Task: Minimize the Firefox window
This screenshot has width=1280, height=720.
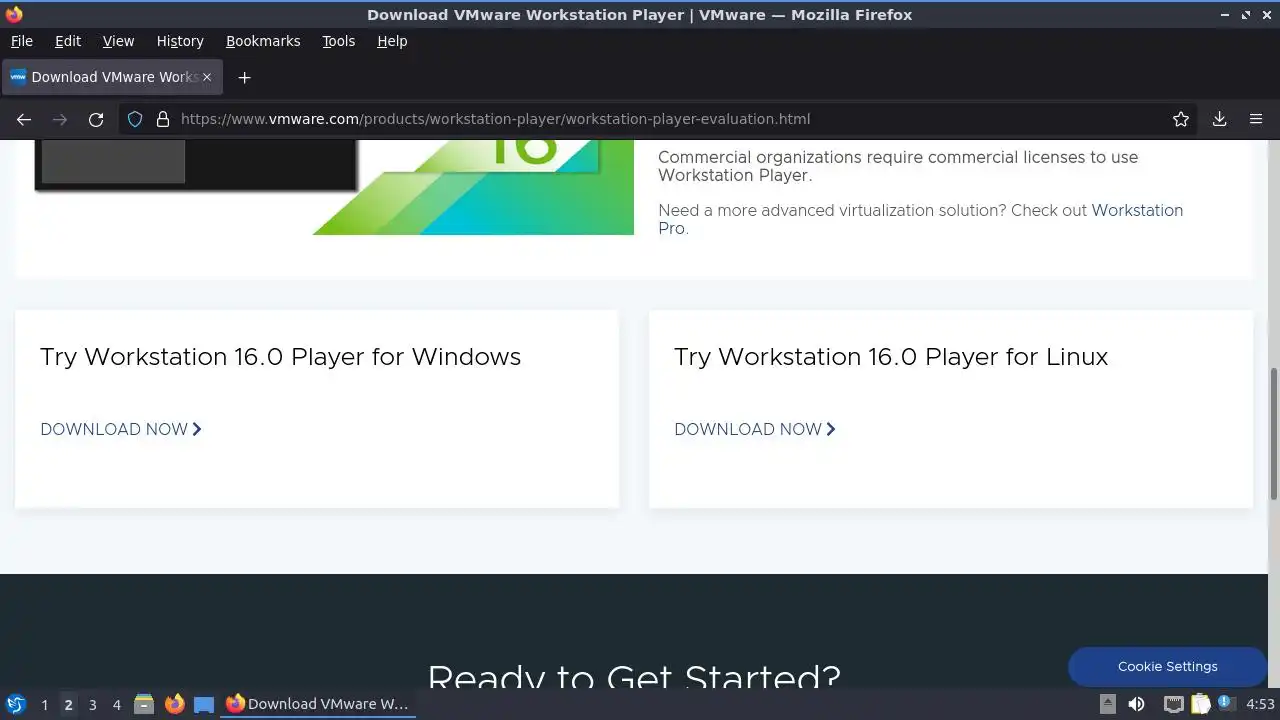Action: pos(1225,15)
